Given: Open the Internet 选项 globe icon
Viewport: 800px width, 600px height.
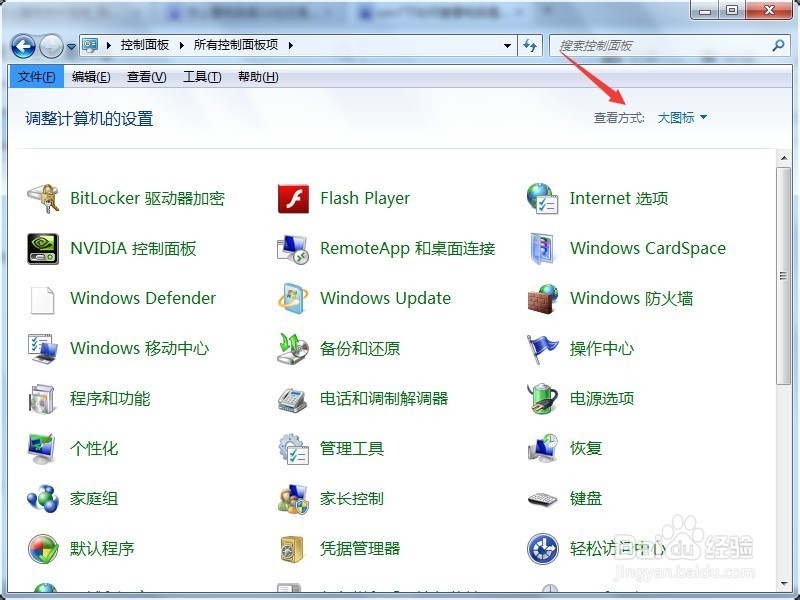Looking at the screenshot, I should tap(542, 198).
